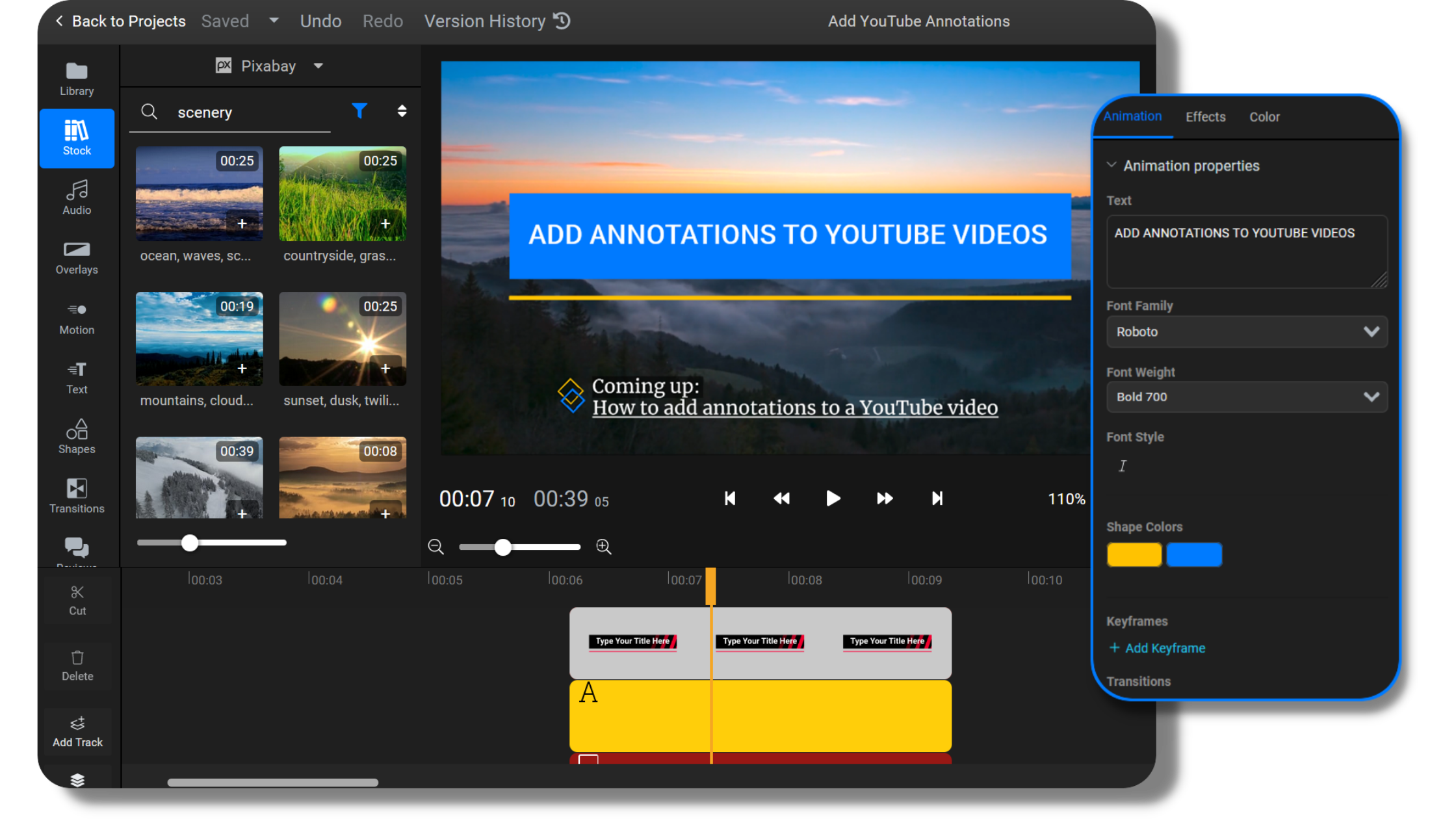Select the Motion panel icon

pyautogui.click(x=77, y=317)
